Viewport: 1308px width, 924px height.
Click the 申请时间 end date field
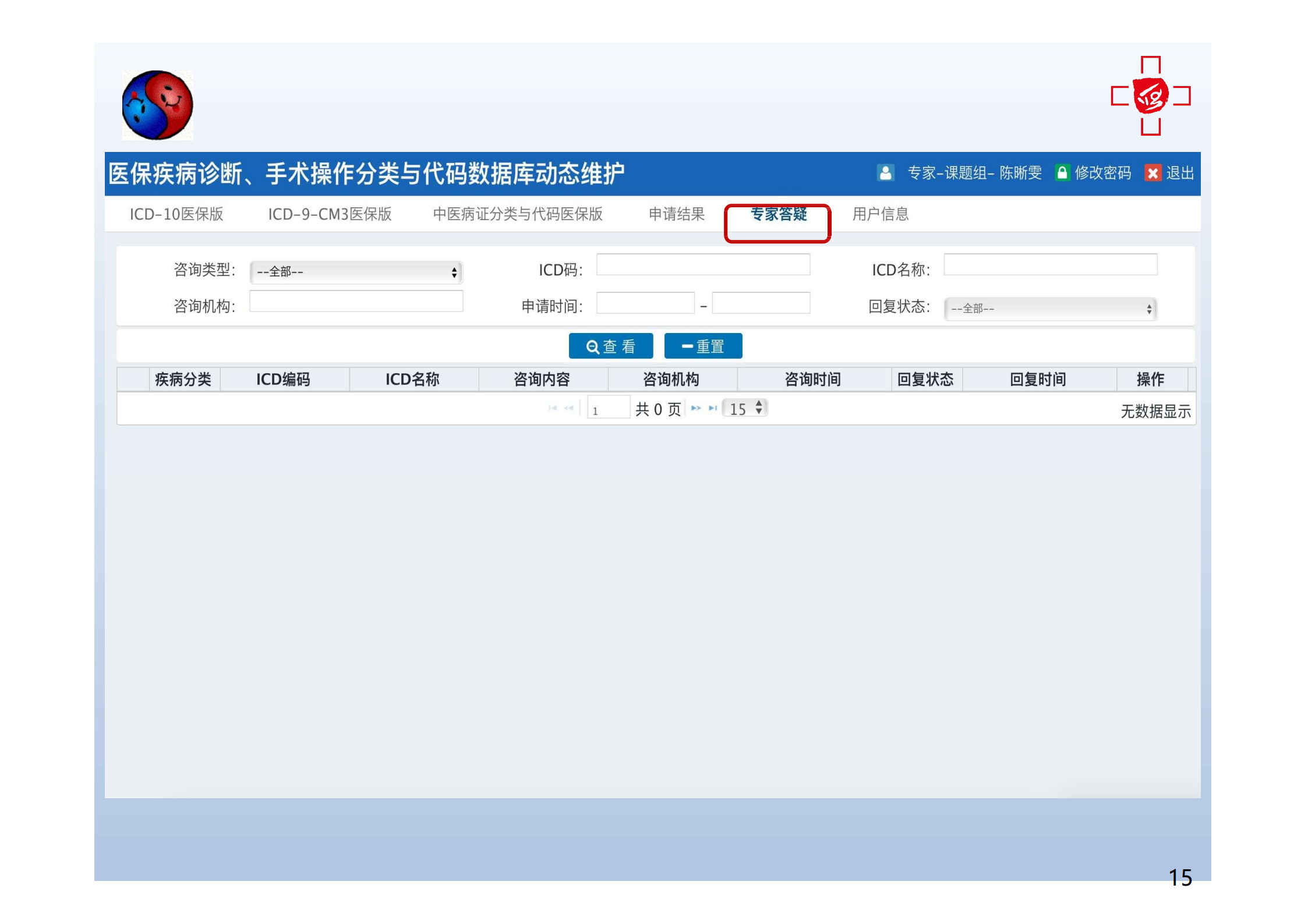point(761,303)
